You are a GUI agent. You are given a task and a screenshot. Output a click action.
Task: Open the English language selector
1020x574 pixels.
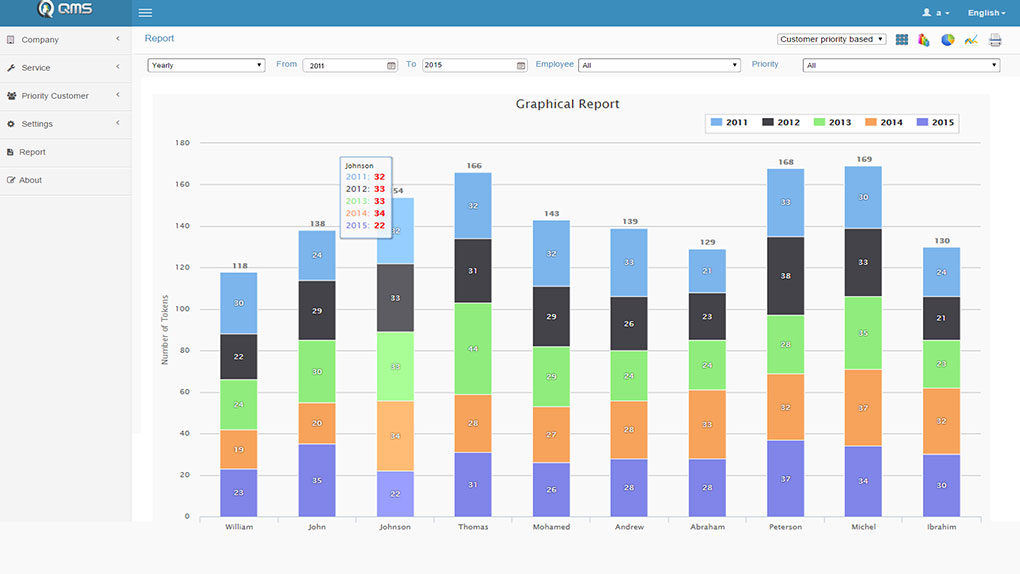(986, 13)
